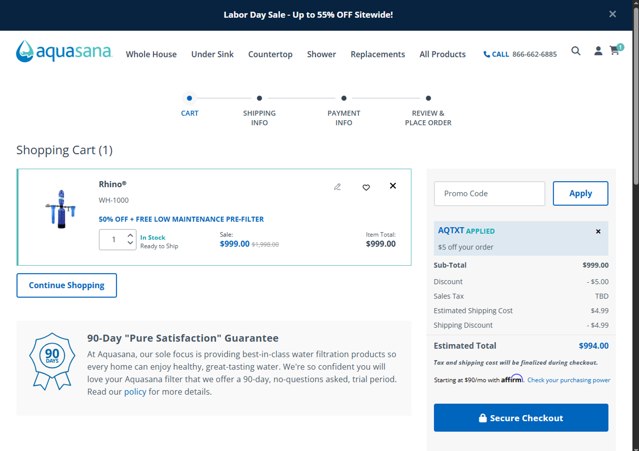Click the WH-1000 model number
639x451 pixels.
pyautogui.click(x=113, y=200)
